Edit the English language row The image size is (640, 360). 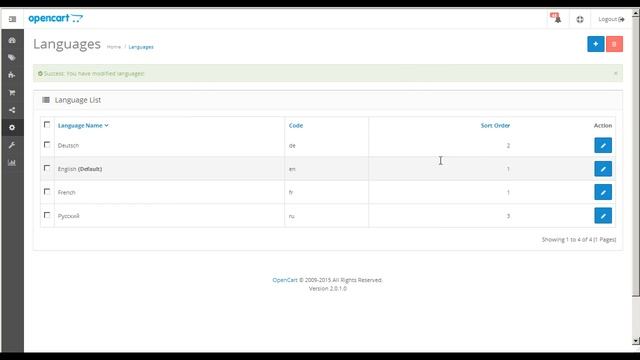click(x=603, y=169)
